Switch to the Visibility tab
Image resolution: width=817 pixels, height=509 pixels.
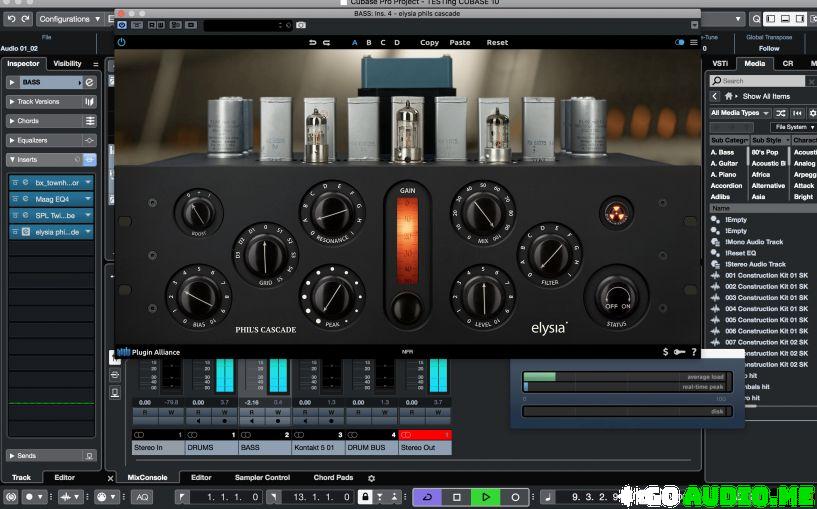pyautogui.click(x=67, y=64)
